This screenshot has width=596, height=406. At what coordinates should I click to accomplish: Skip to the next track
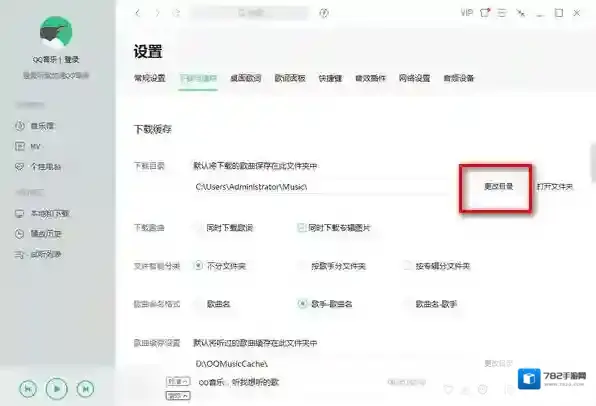coord(85,389)
